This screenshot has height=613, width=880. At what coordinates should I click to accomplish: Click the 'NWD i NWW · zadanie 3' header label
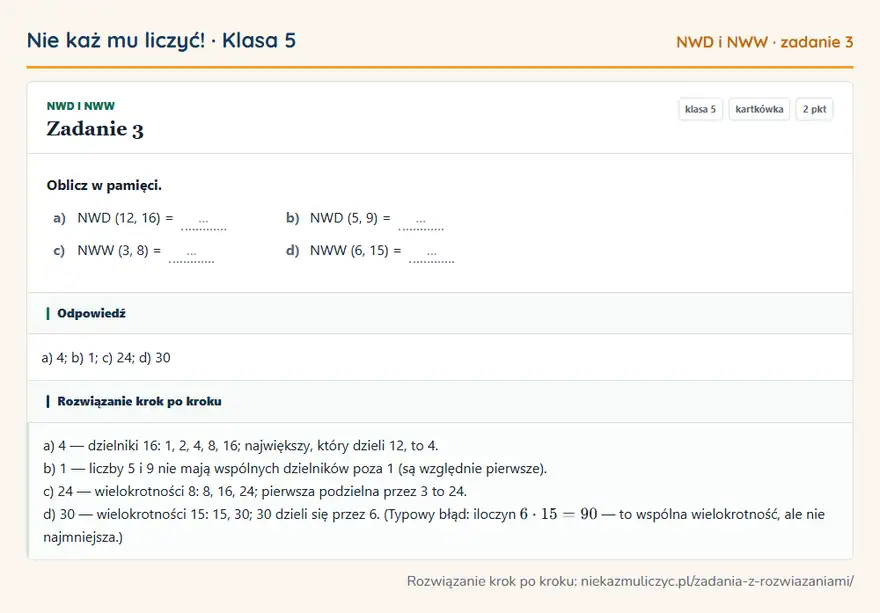[x=764, y=42]
